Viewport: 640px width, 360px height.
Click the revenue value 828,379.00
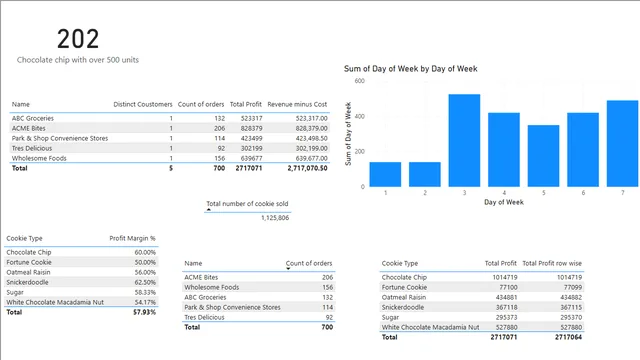click(x=311, y=128)
